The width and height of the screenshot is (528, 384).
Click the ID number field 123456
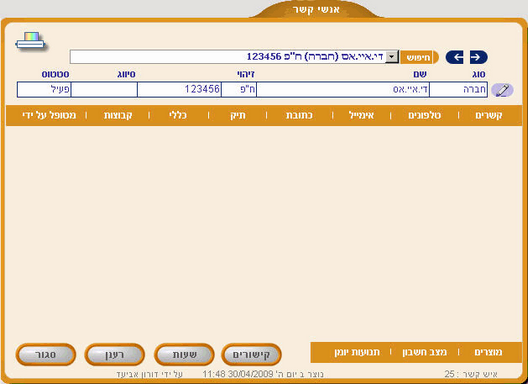point(179,90)
